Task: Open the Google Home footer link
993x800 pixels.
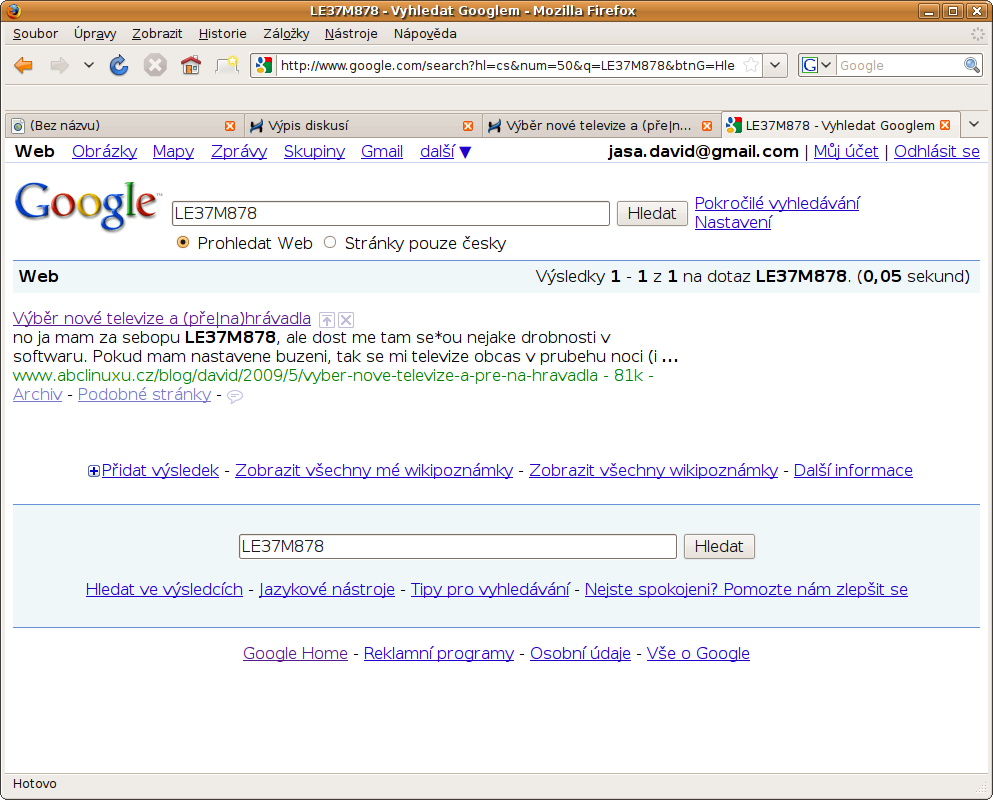Action: click(x=295, y=653)
